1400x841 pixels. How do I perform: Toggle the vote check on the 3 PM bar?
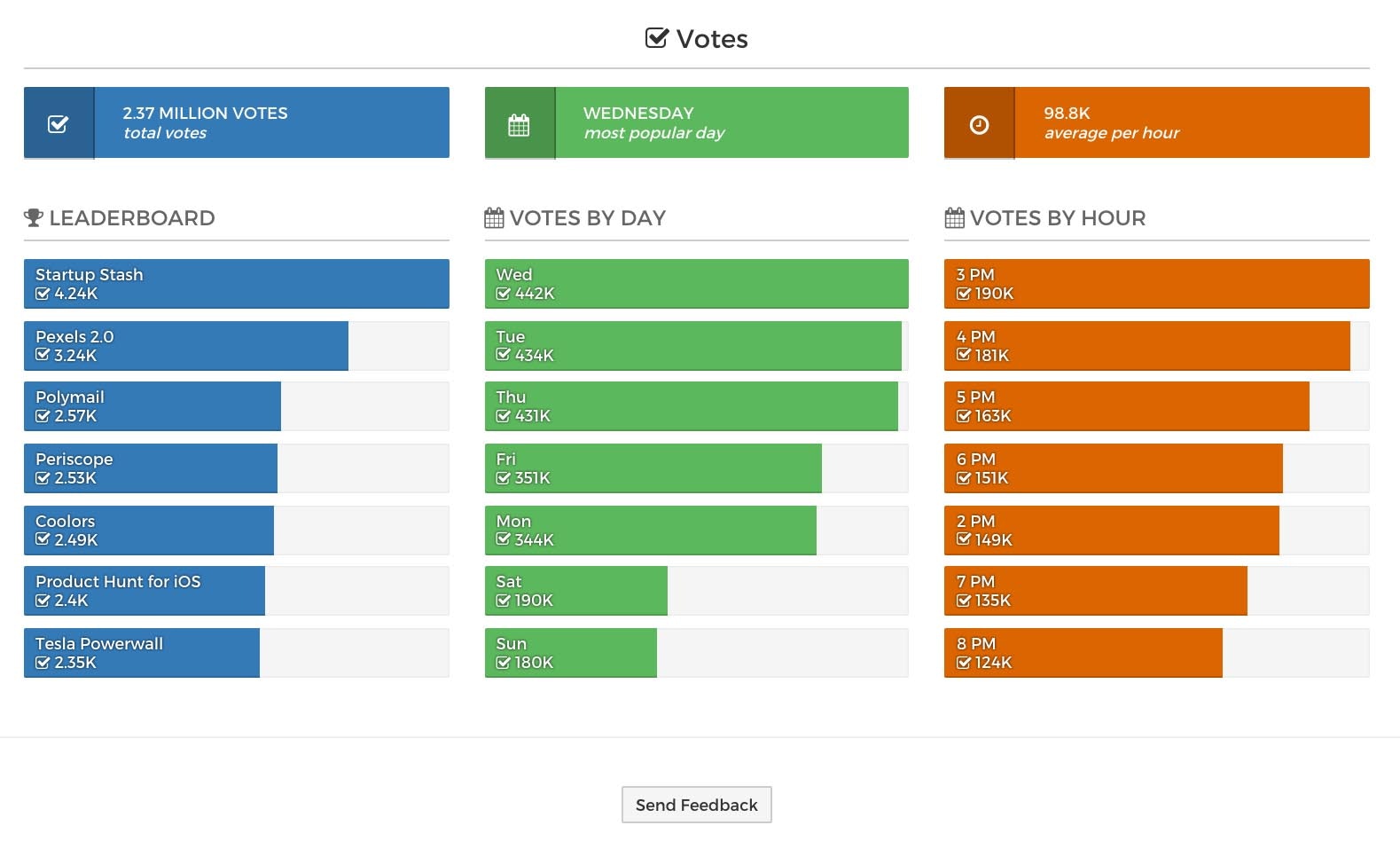pyautogui.click(x=961, y=294)
